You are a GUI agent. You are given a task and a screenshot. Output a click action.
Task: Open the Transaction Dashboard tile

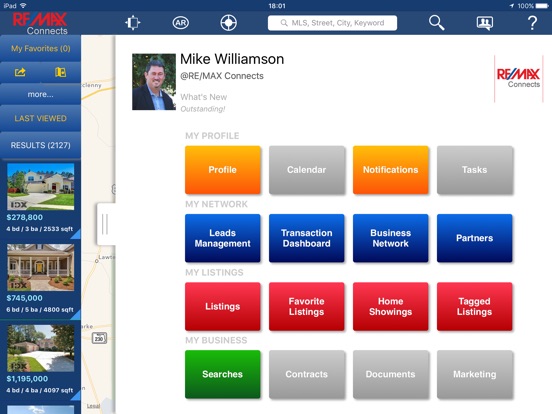coord(307,238)
